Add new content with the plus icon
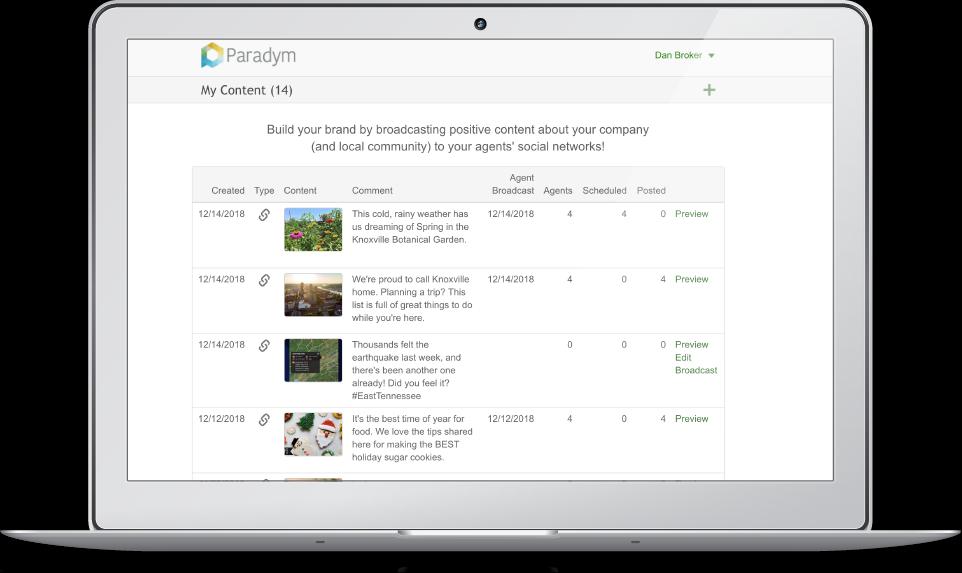The width and height of the screenshot is (962, 573). point(709,90)
